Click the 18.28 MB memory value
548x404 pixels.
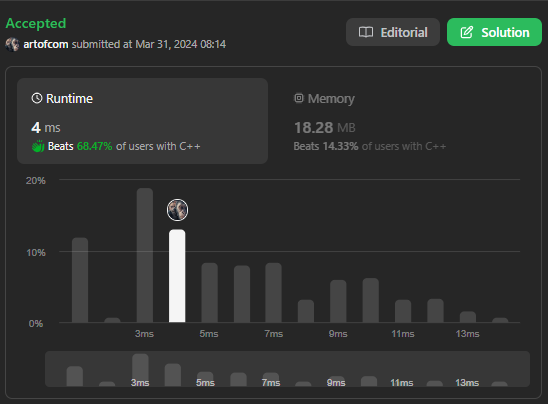pyautogui.click(x=324, y=128)
